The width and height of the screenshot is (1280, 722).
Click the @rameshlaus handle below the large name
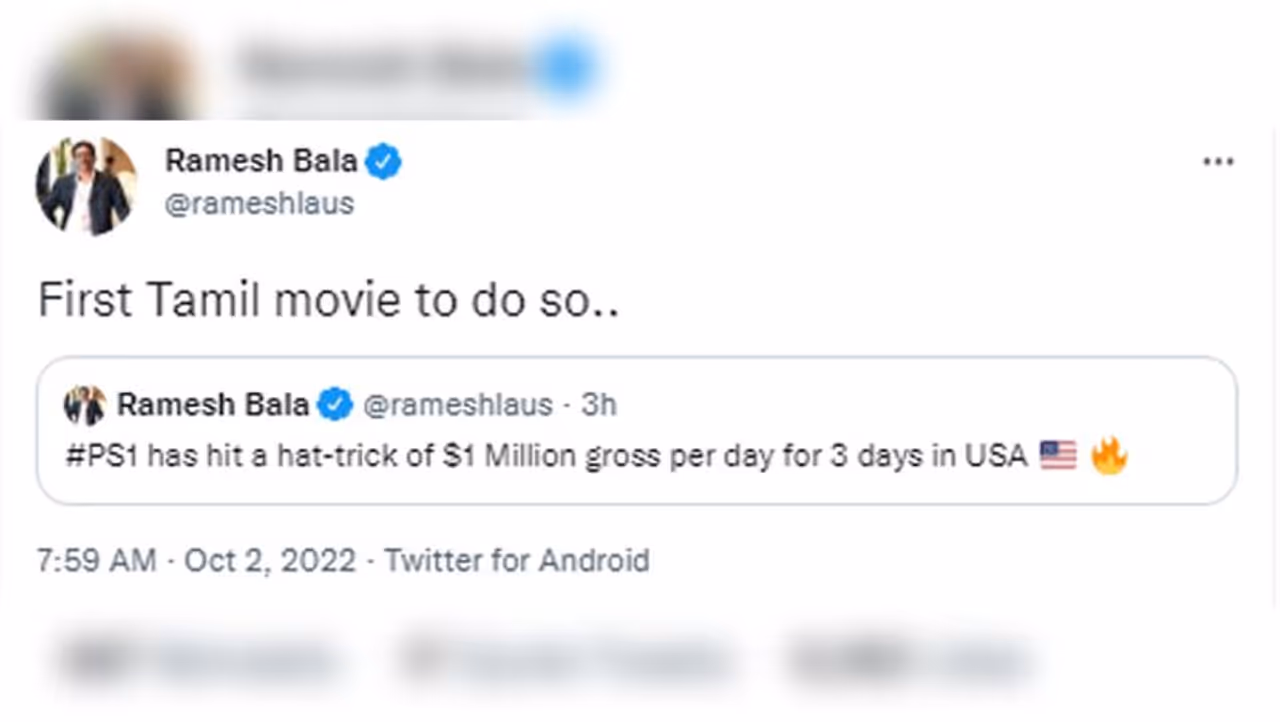pyautogui.click(x=259, y=203)
